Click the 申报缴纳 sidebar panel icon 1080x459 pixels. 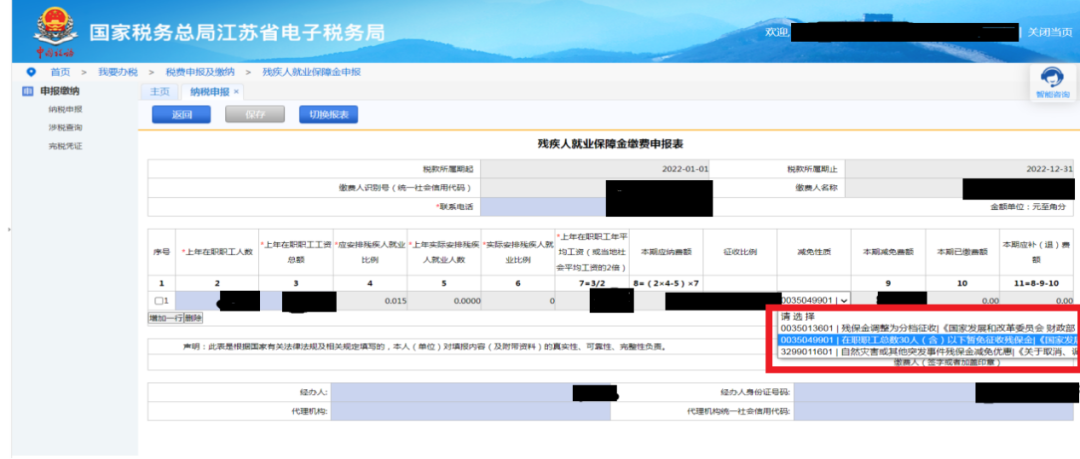[x=28, y=91]
